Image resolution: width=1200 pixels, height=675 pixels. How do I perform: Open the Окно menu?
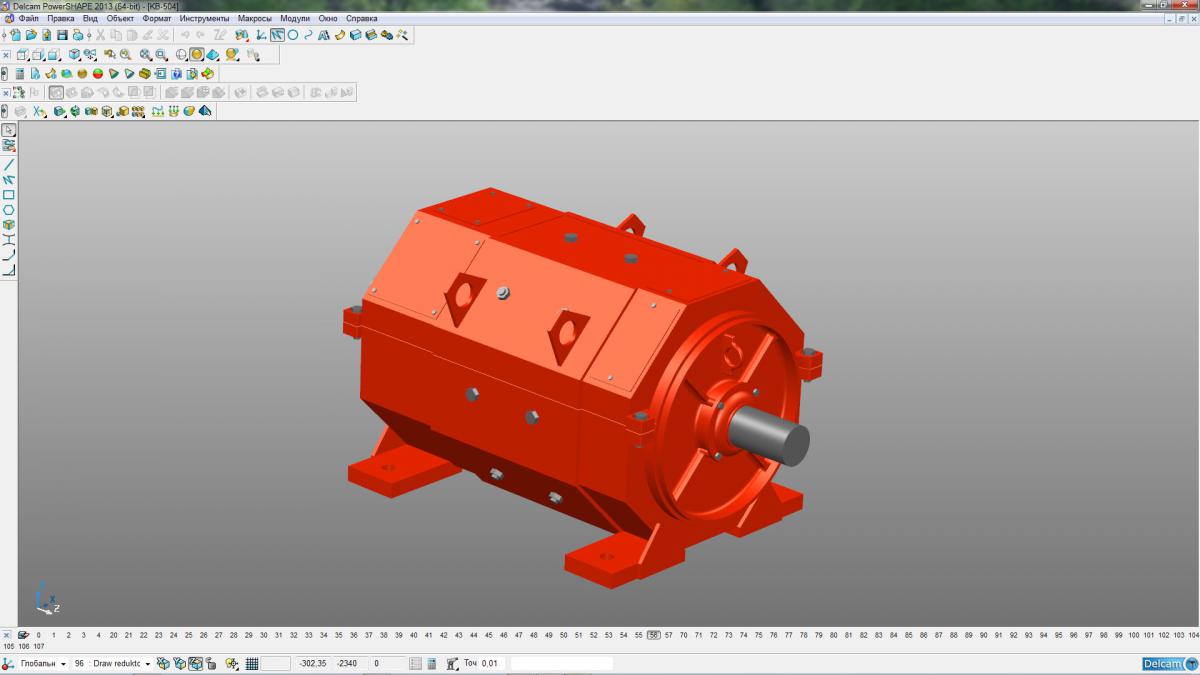pos(328,18)
